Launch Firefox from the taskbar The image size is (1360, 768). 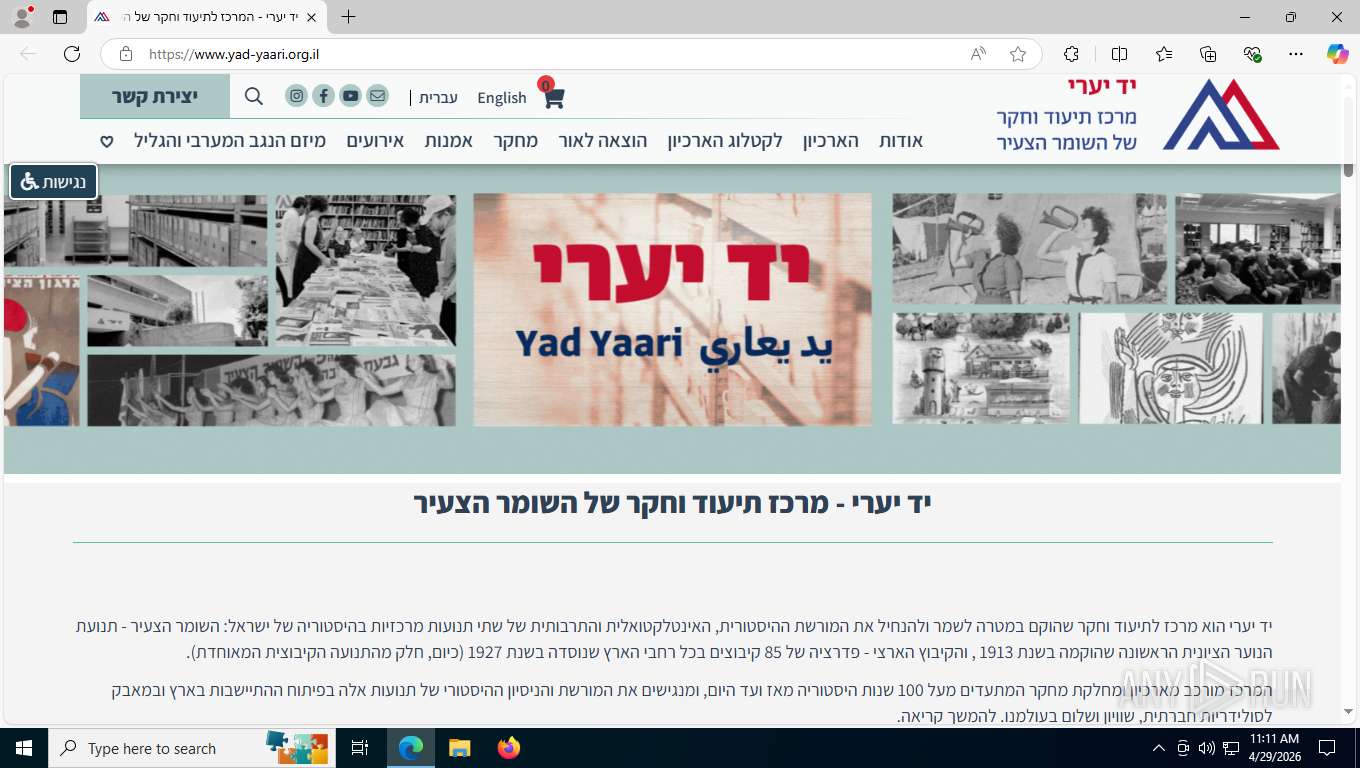(509, 748)
